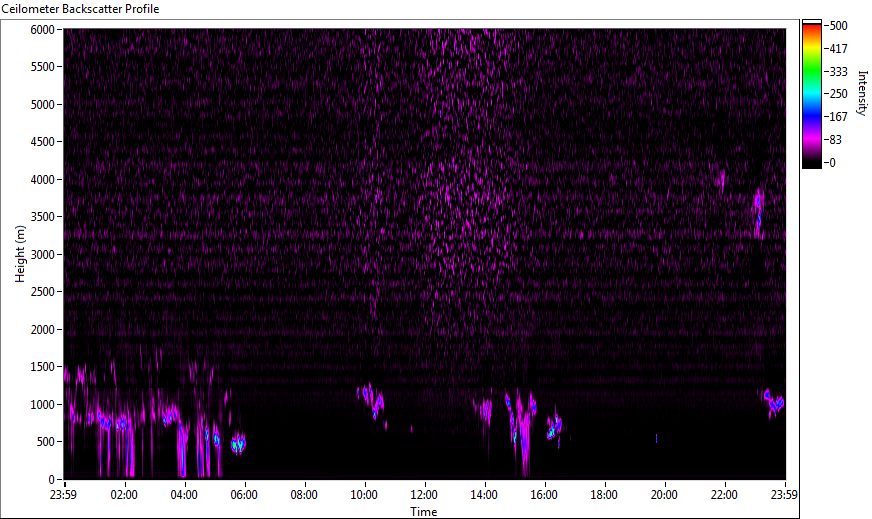Click the 500 intensity scale maximum value
The image size is (872, 519).
pos(838,26)
